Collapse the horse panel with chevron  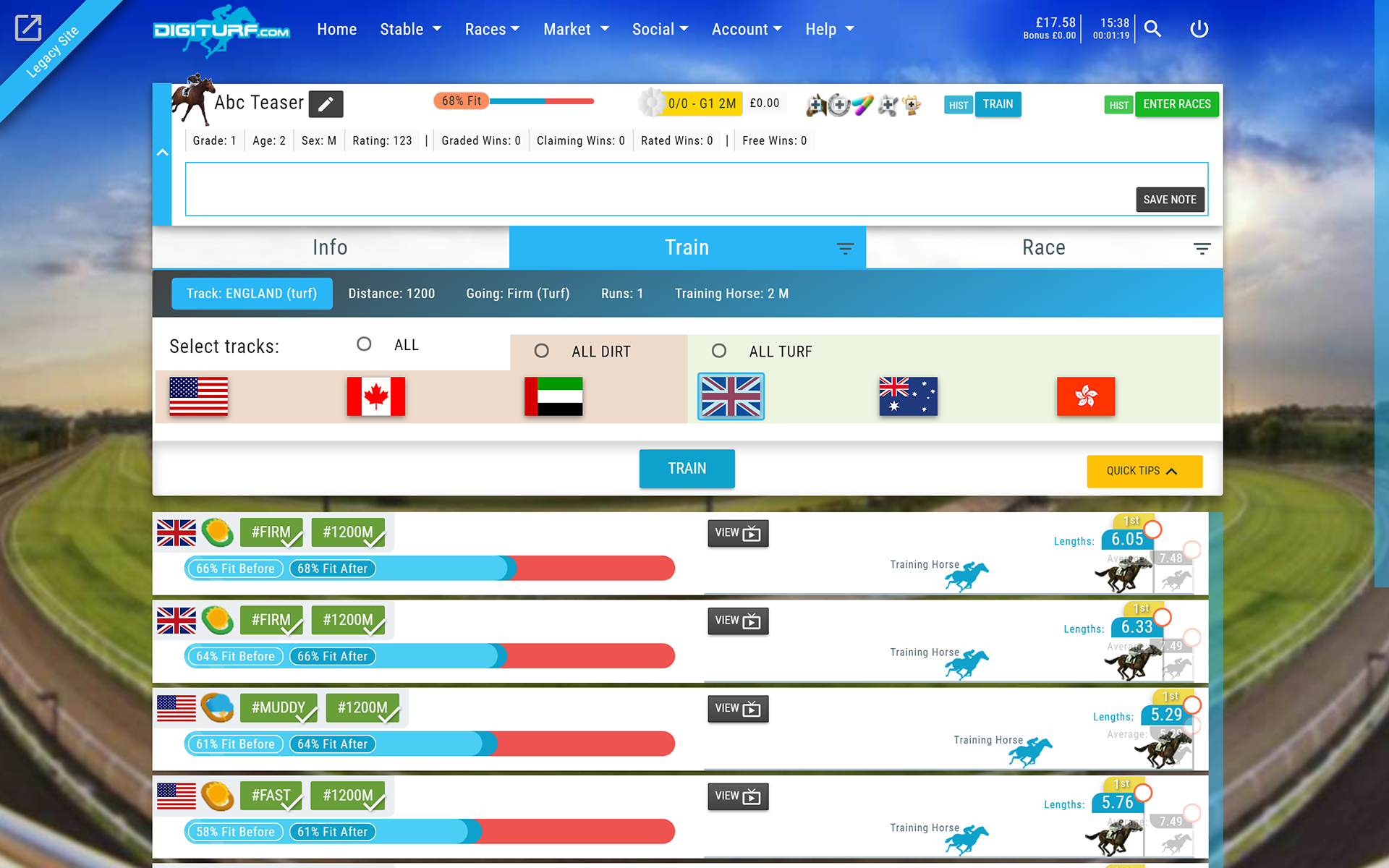[162, 153]
